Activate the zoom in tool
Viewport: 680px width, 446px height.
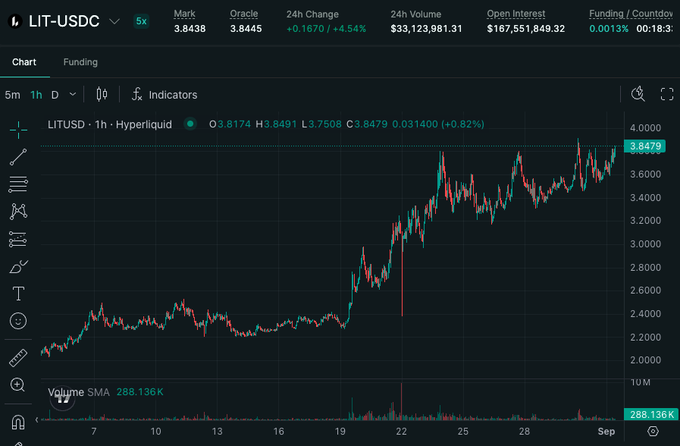pos(18,385)
